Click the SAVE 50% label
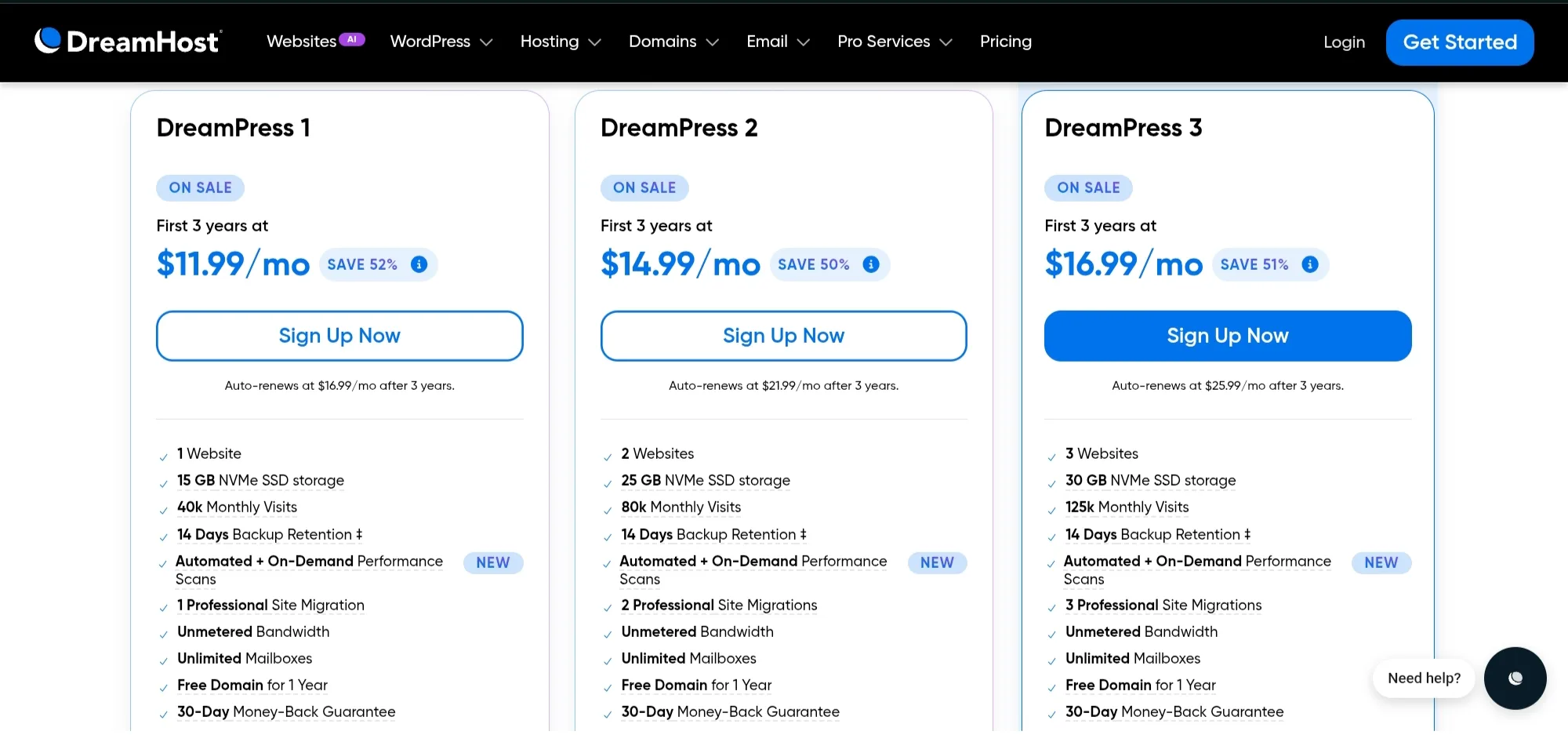Viewport: 1568px width, 735px height. (814, 264)
